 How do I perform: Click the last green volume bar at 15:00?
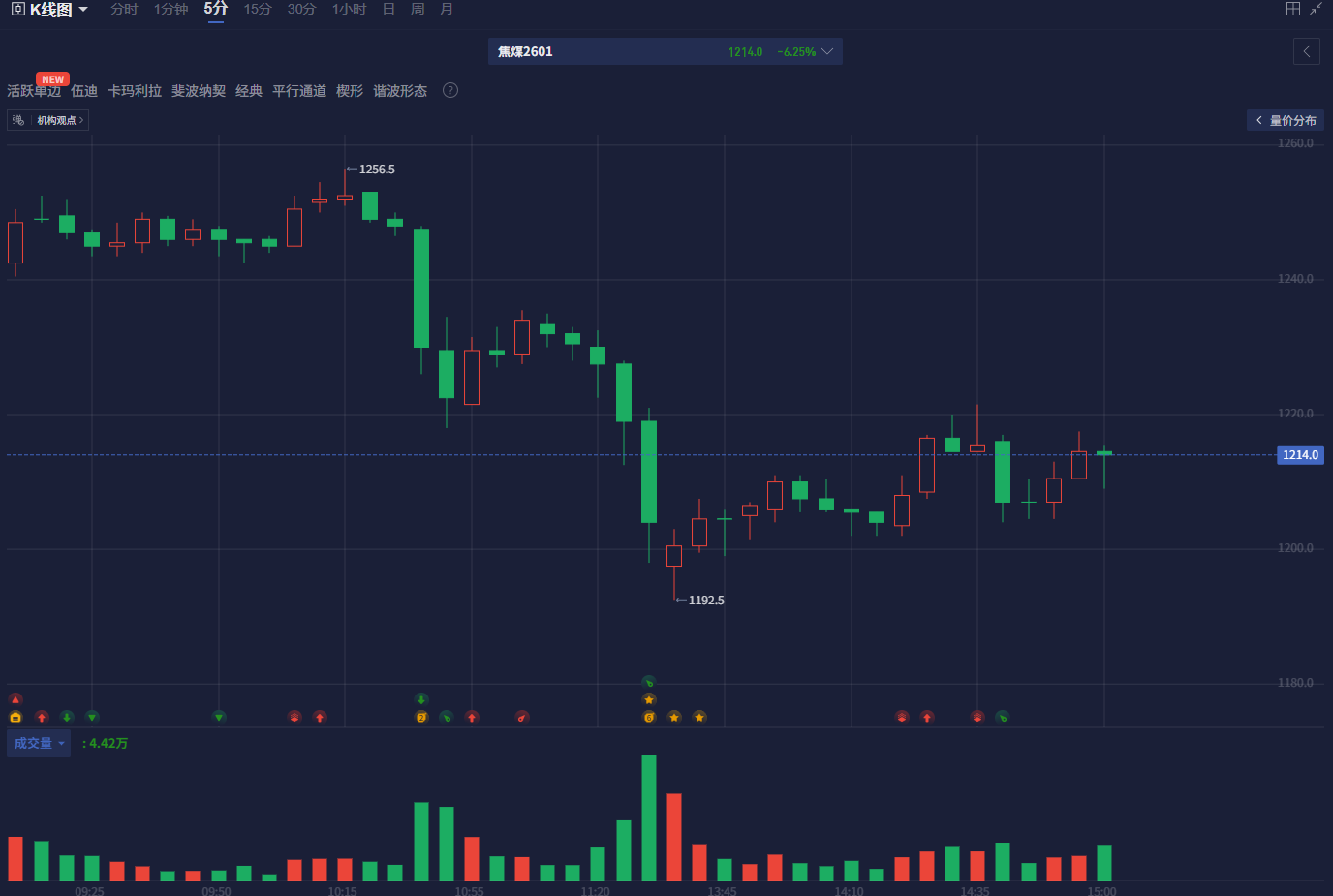coord(1104,862)
